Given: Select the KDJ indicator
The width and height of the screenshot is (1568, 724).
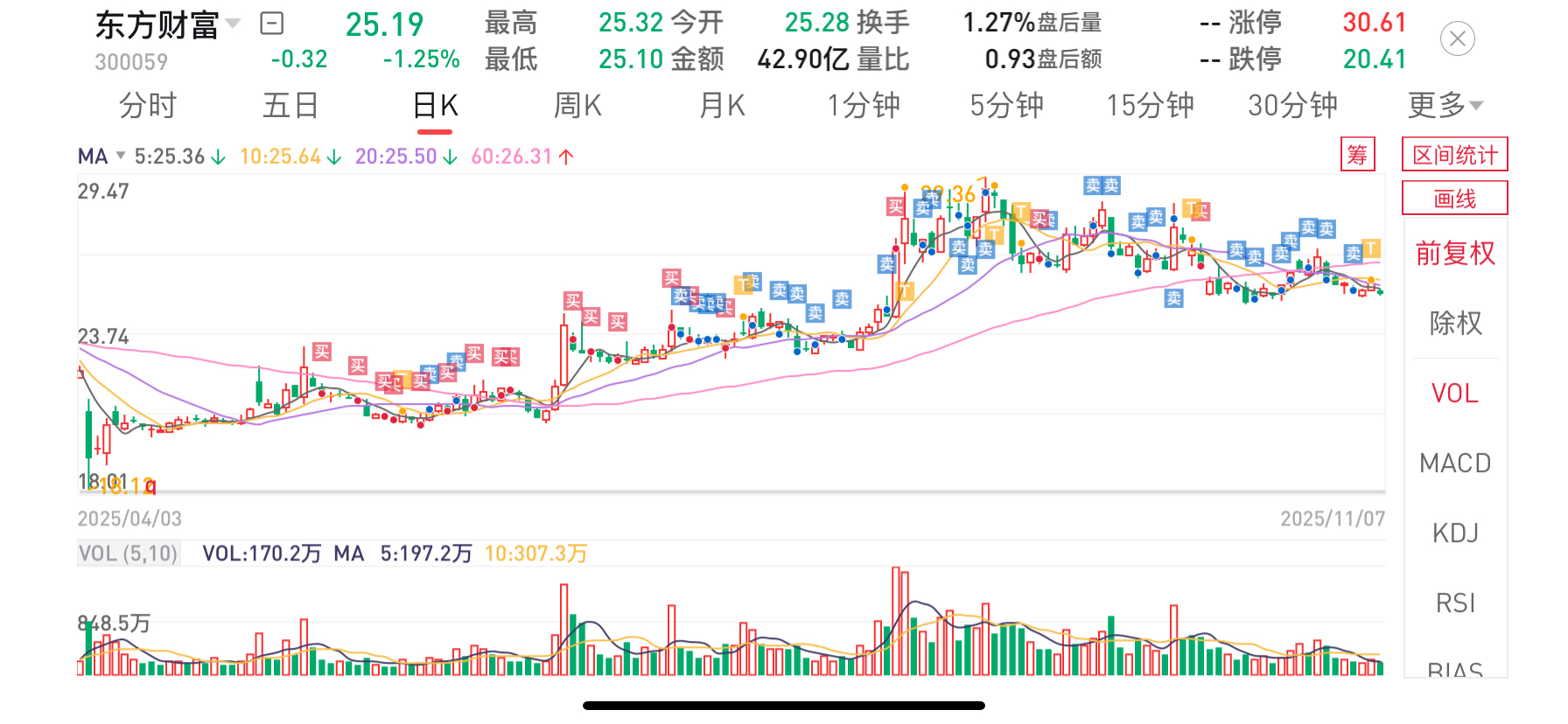Looking at the screenshot, I should (x=1455, y=533).
